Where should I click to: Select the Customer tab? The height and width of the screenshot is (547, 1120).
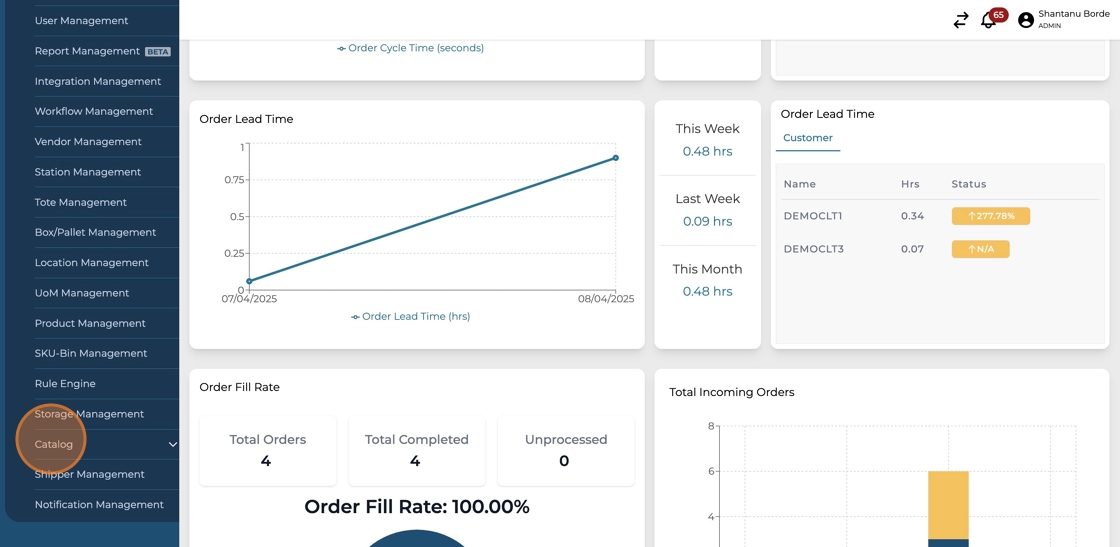tap(807, 138)
